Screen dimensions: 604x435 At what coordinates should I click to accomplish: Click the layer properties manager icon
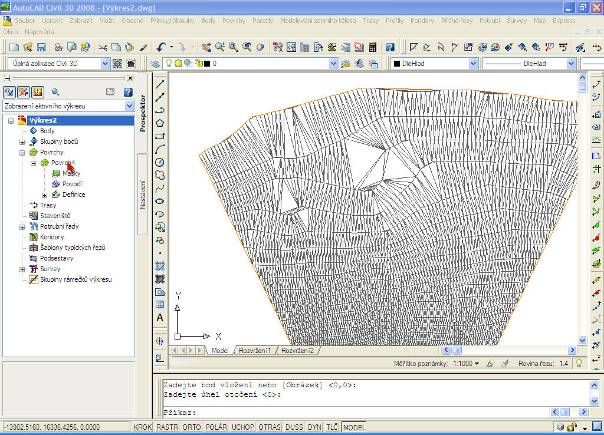[x=155, y=64]
